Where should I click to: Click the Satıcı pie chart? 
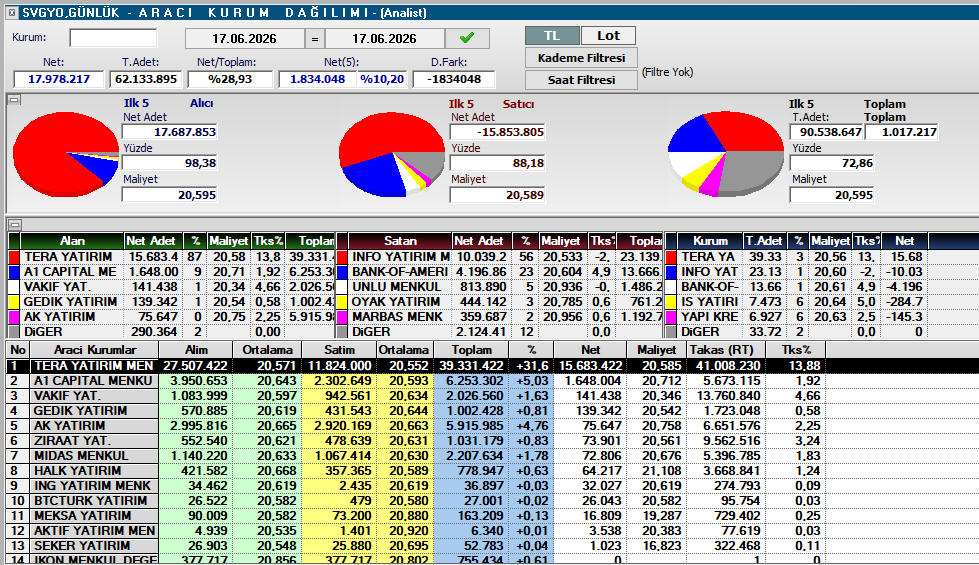point(391,154)
